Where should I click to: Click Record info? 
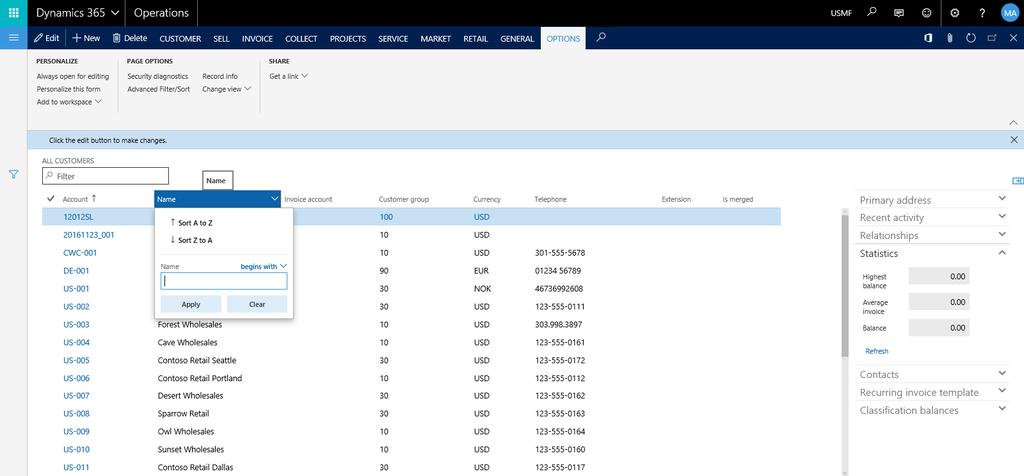(x=220, y=76)
